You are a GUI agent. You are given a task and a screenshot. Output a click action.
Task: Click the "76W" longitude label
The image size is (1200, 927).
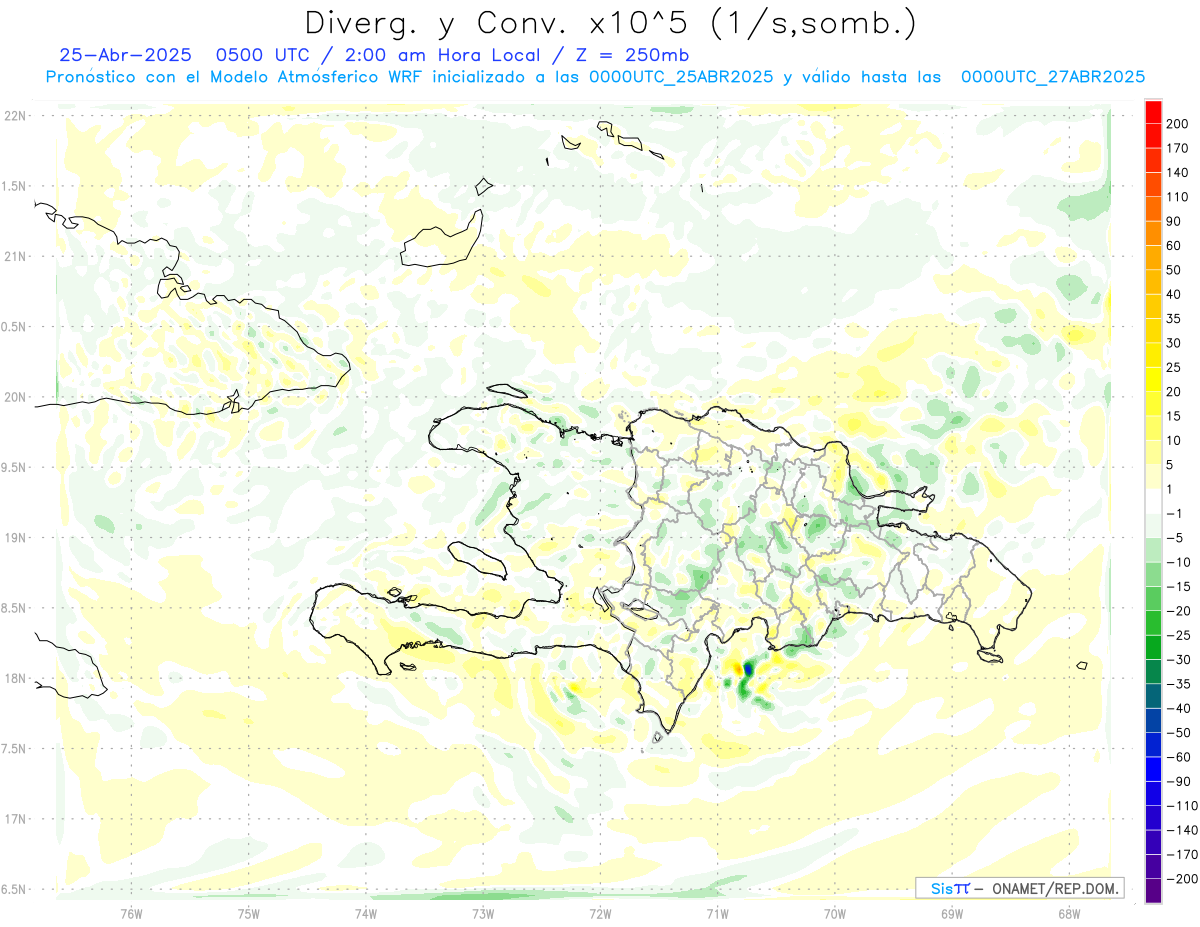point(131,914)
